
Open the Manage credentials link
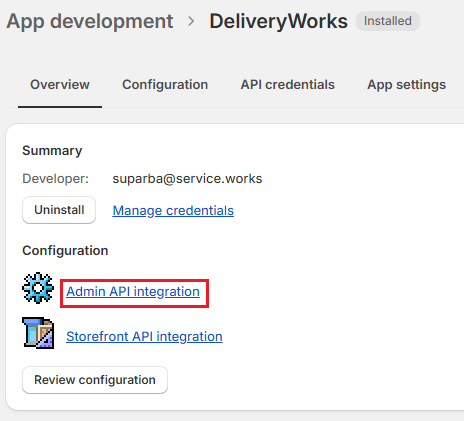[173, 211]
